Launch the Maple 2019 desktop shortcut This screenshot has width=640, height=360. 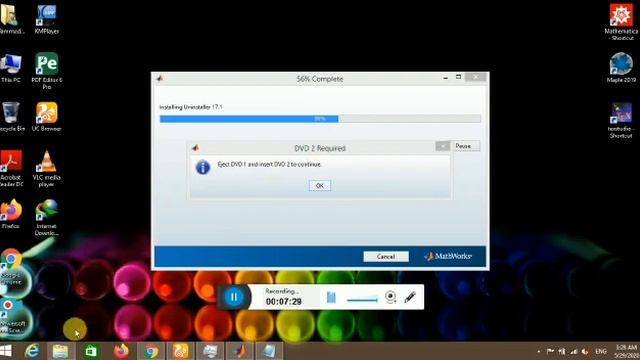coord(621,68)
